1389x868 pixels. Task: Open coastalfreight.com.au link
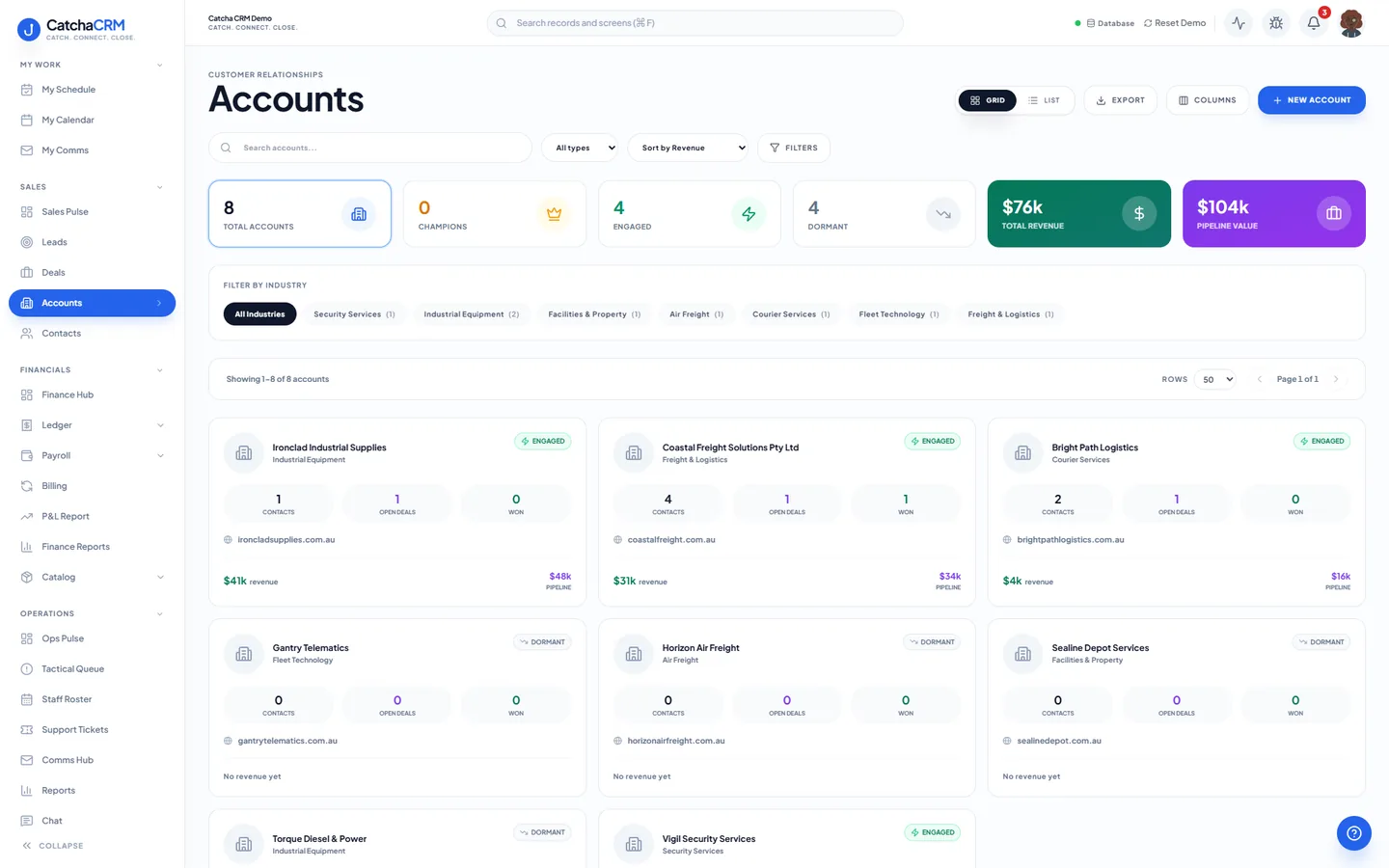tap(671, 540)
